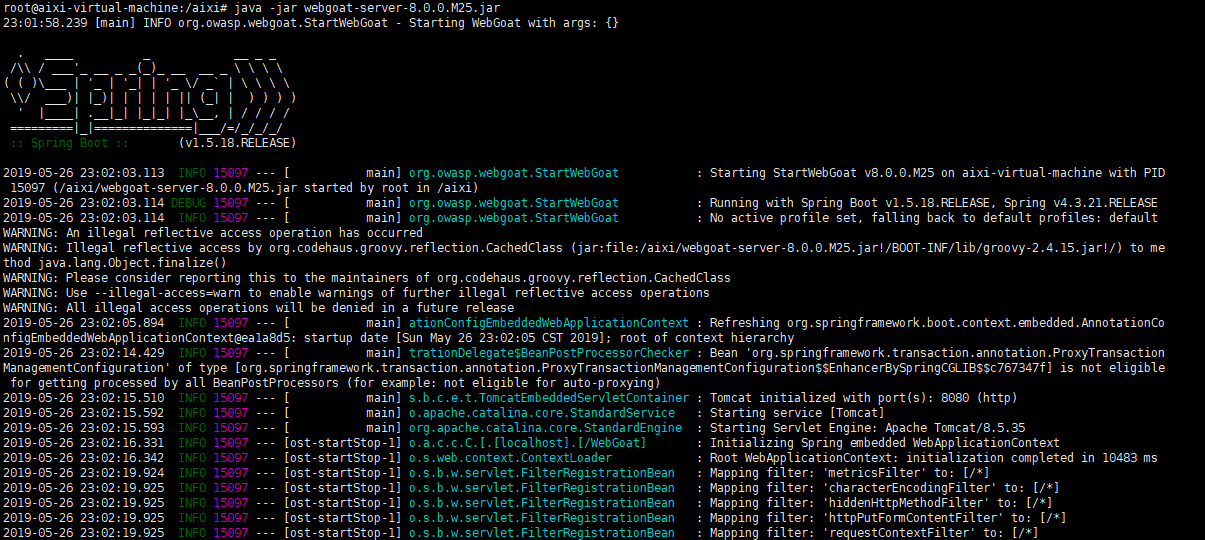Click 'Starting service [Tomcat]' message
The height and width of the screenshot is (540, 1205).
point(796,413)
